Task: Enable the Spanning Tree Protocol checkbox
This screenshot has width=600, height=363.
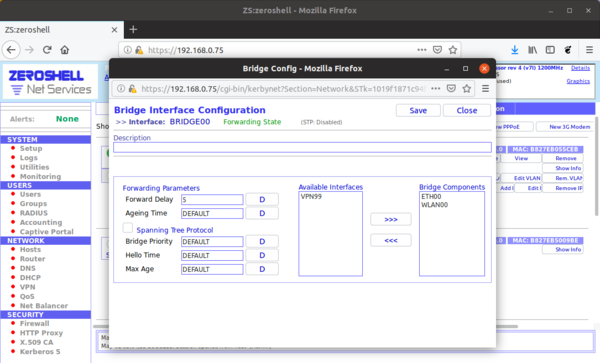Action: pyautogui.click(x=127, y=228)
